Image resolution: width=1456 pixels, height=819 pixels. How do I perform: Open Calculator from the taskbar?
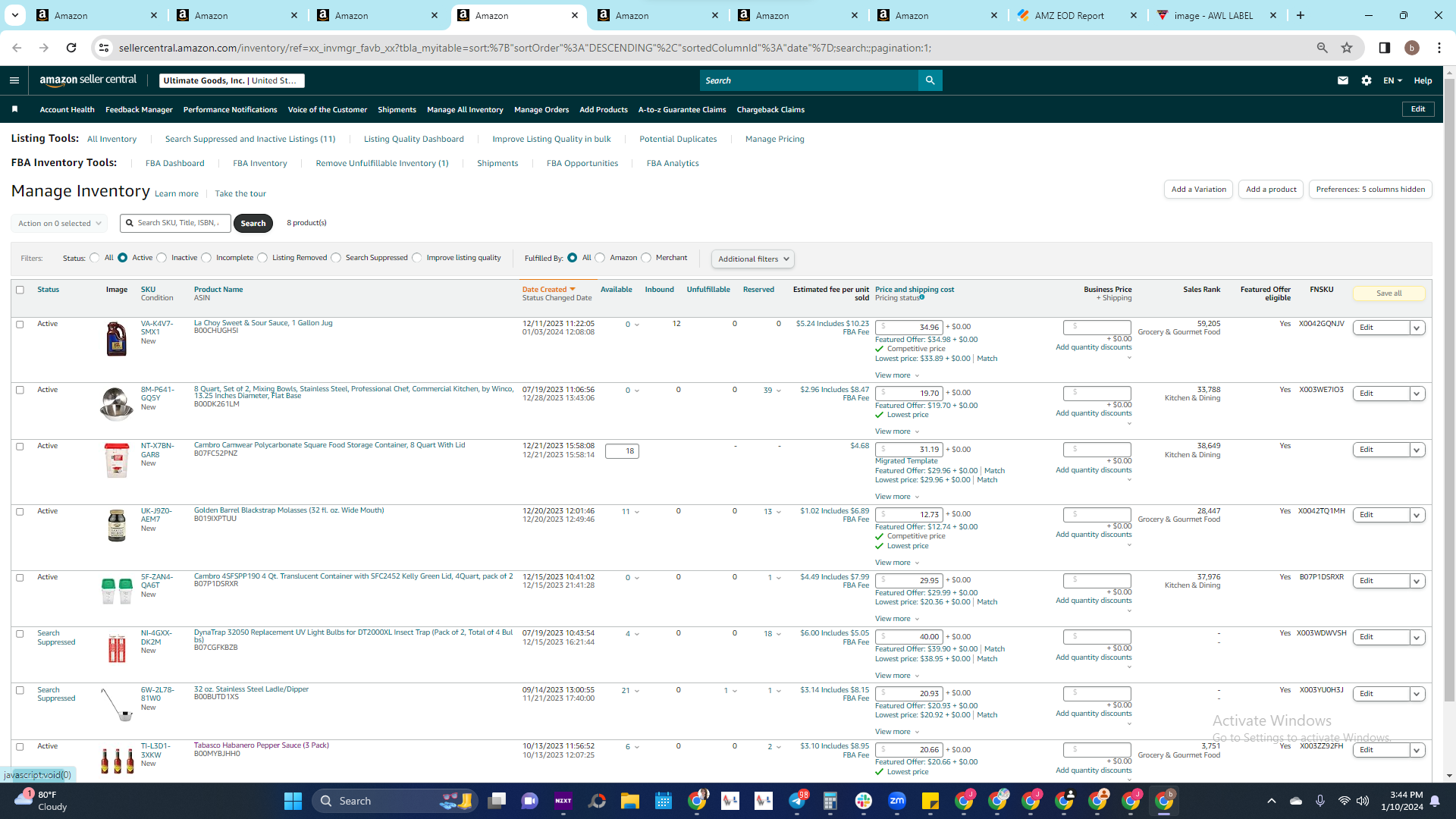[x=830, y=801]
